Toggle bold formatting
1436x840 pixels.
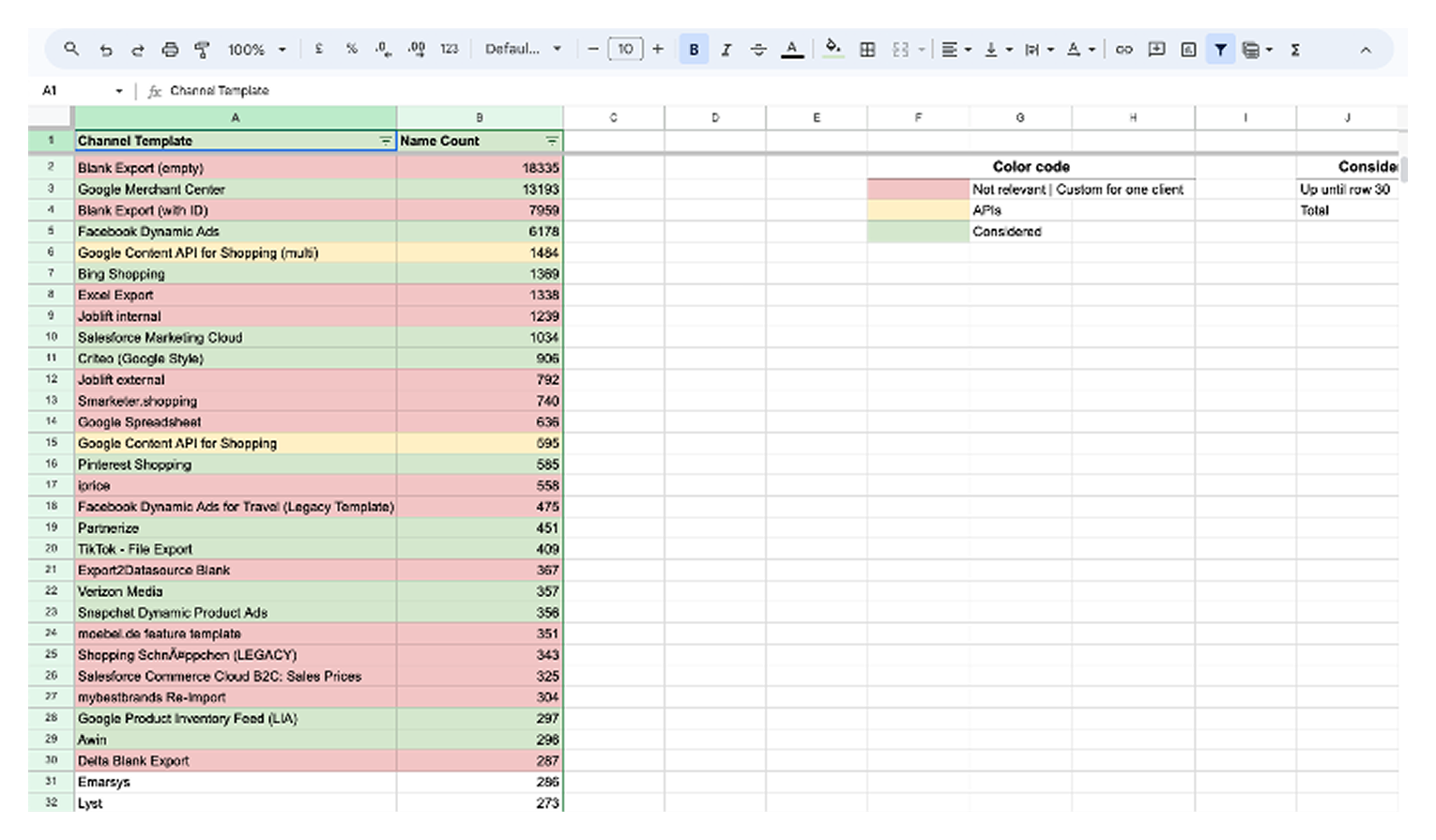pyautogui.click(x=694, y=50)
